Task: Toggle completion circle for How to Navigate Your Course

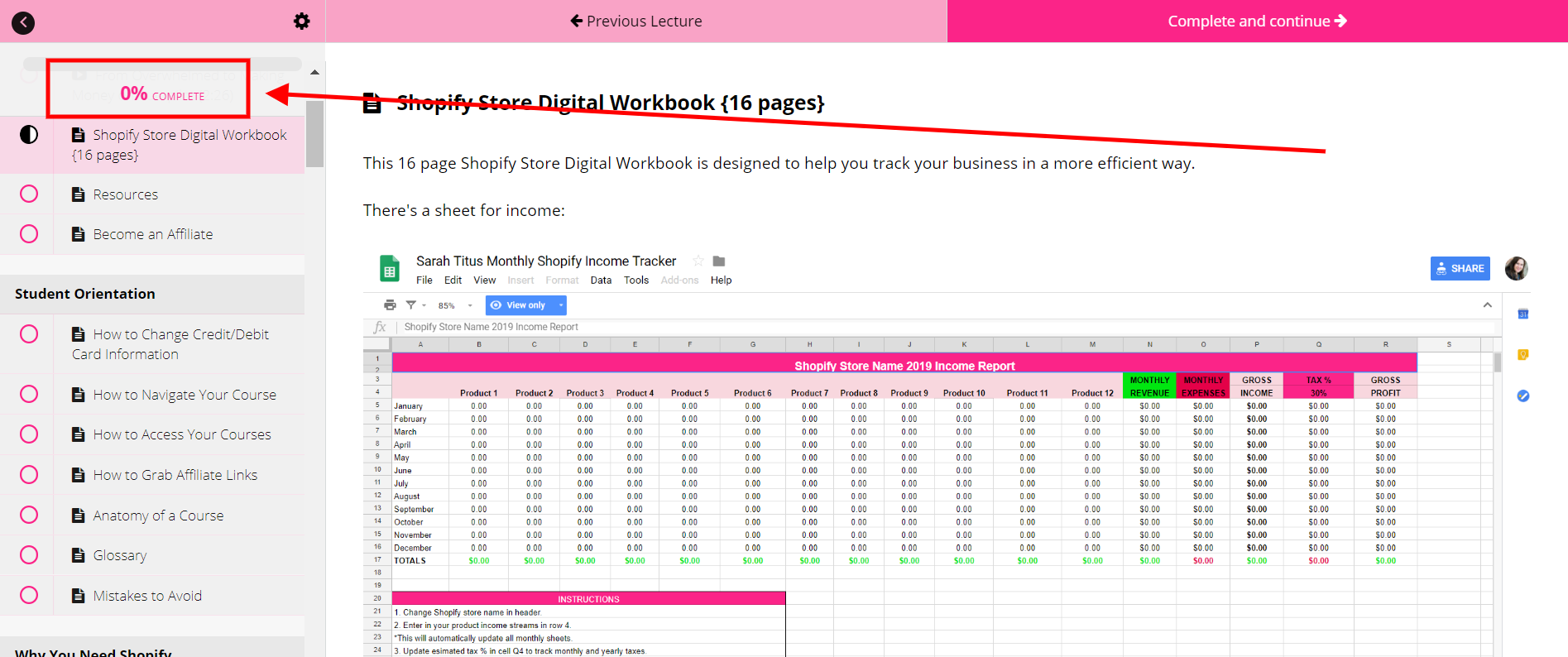Action: [x=29, y=394]
